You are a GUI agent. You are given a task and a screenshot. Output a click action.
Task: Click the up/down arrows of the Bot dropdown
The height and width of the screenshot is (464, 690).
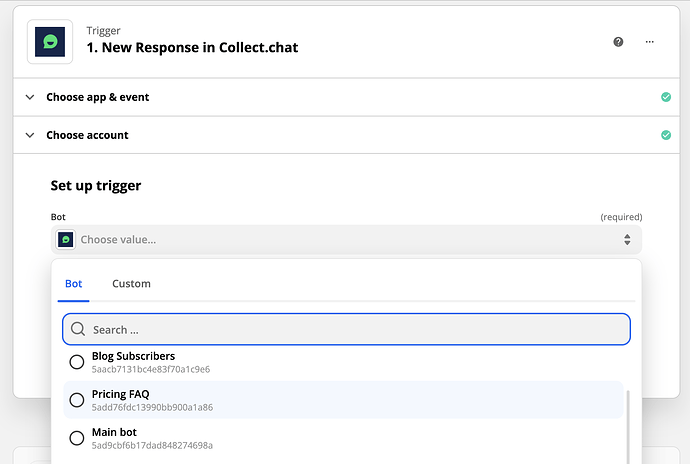627,239
